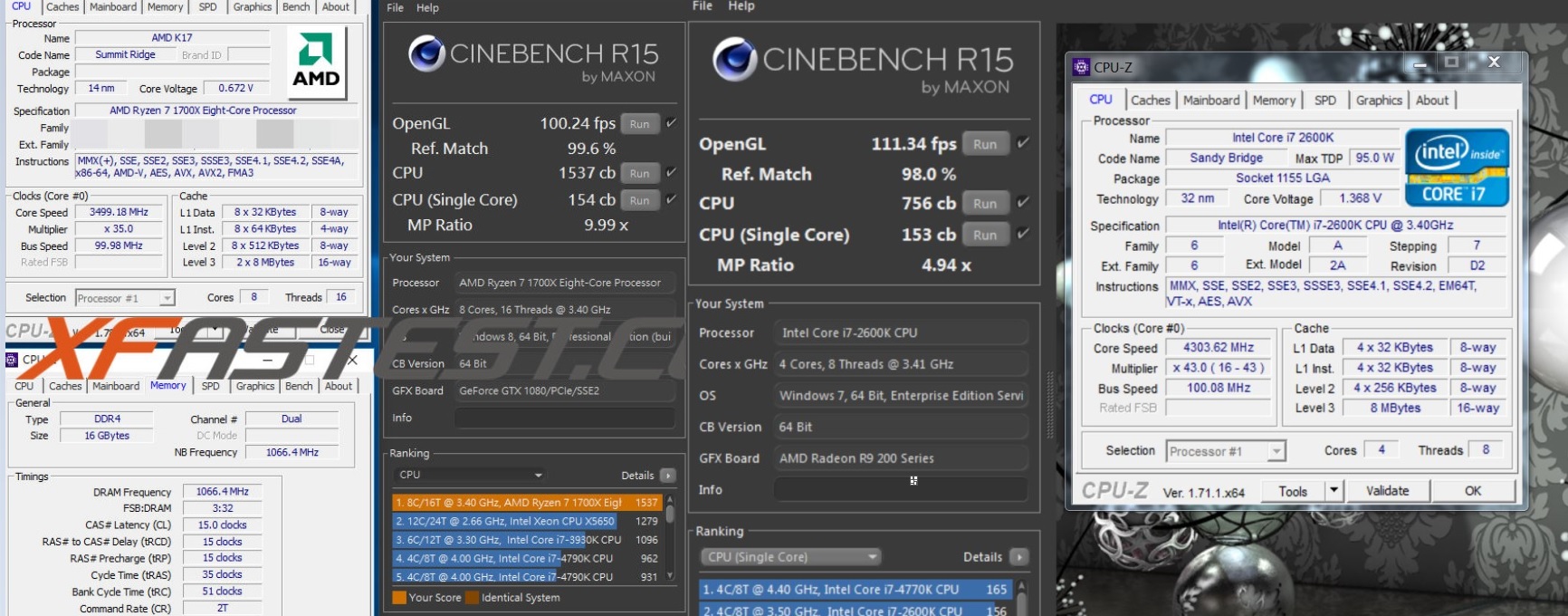This screenshot has width=1568, height=616.
Task: Run OpenGL test in right Cinebench
Action: tap(985, 144)
